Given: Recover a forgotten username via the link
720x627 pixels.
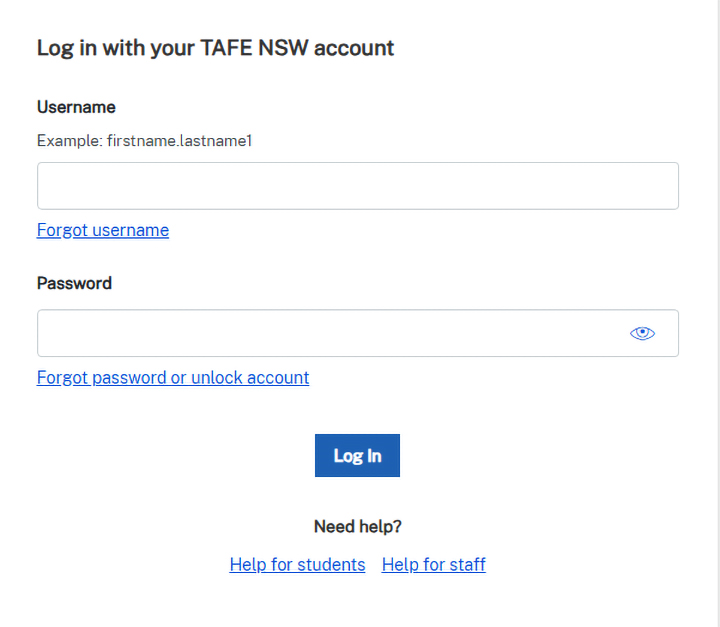Looking at the screenshot, I should click(103, 230).
